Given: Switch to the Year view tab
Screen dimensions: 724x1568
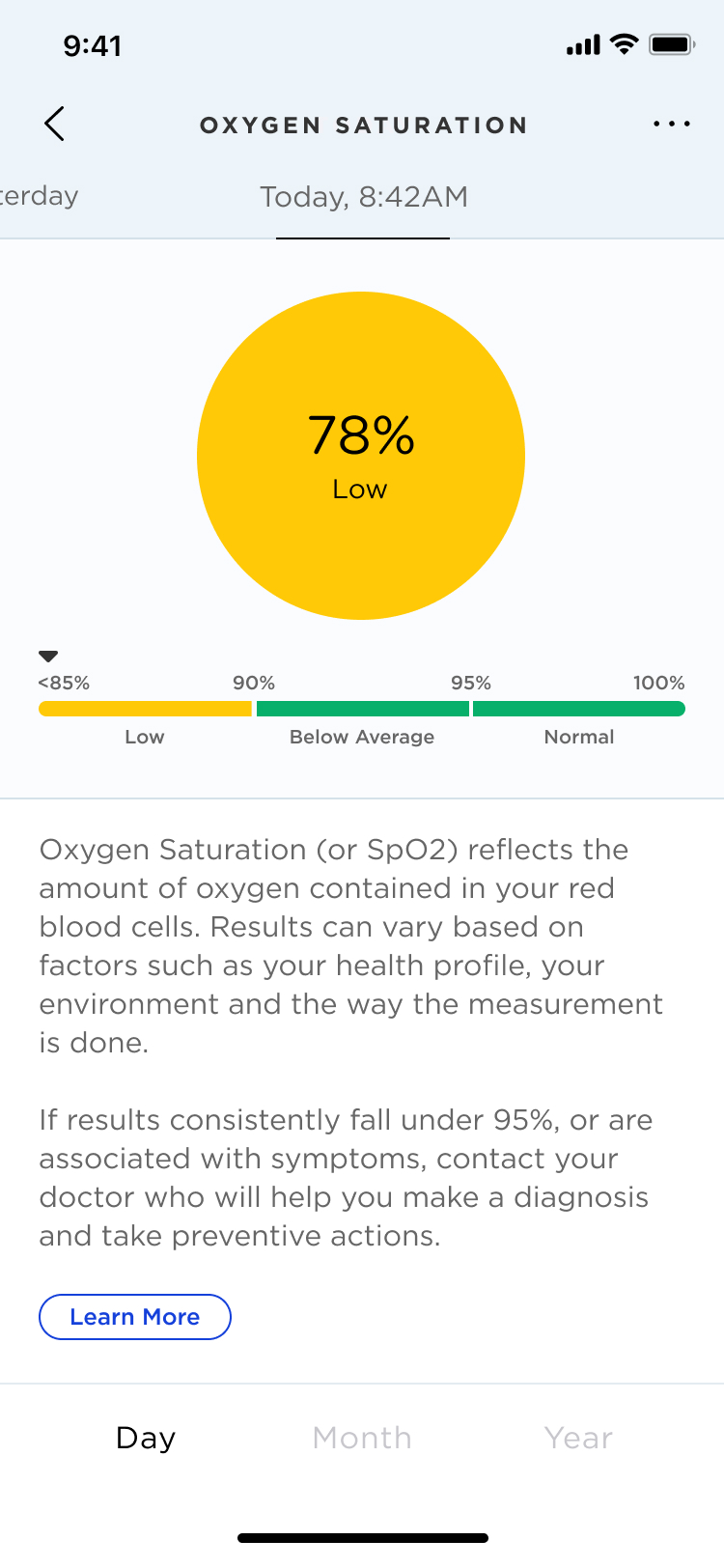Looking at the screenshot, I should coord(578,1438).
